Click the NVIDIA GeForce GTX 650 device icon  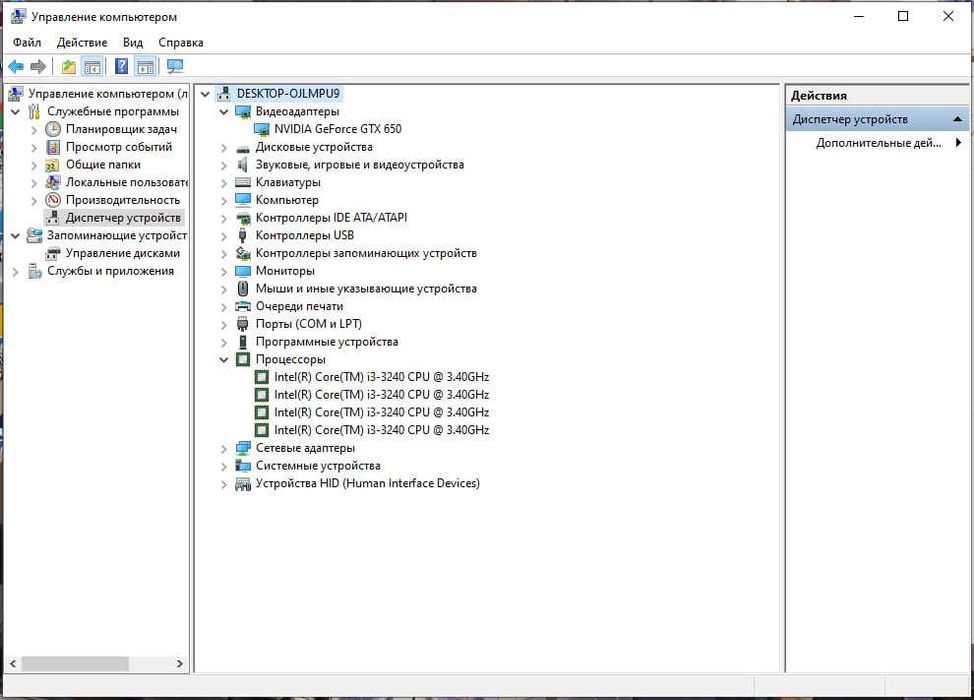point(262,129)
